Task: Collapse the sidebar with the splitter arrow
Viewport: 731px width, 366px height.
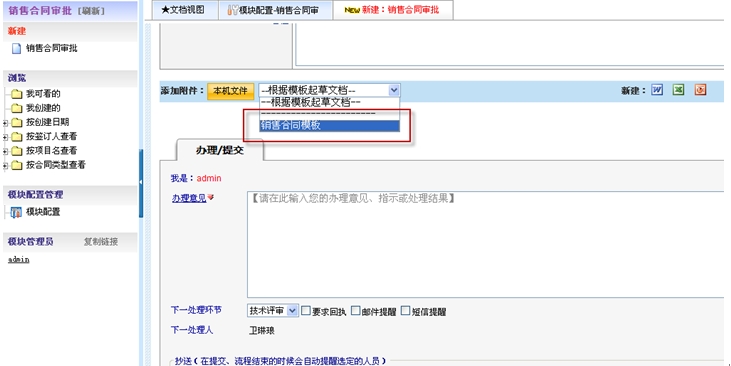Action: pos(141,183)
